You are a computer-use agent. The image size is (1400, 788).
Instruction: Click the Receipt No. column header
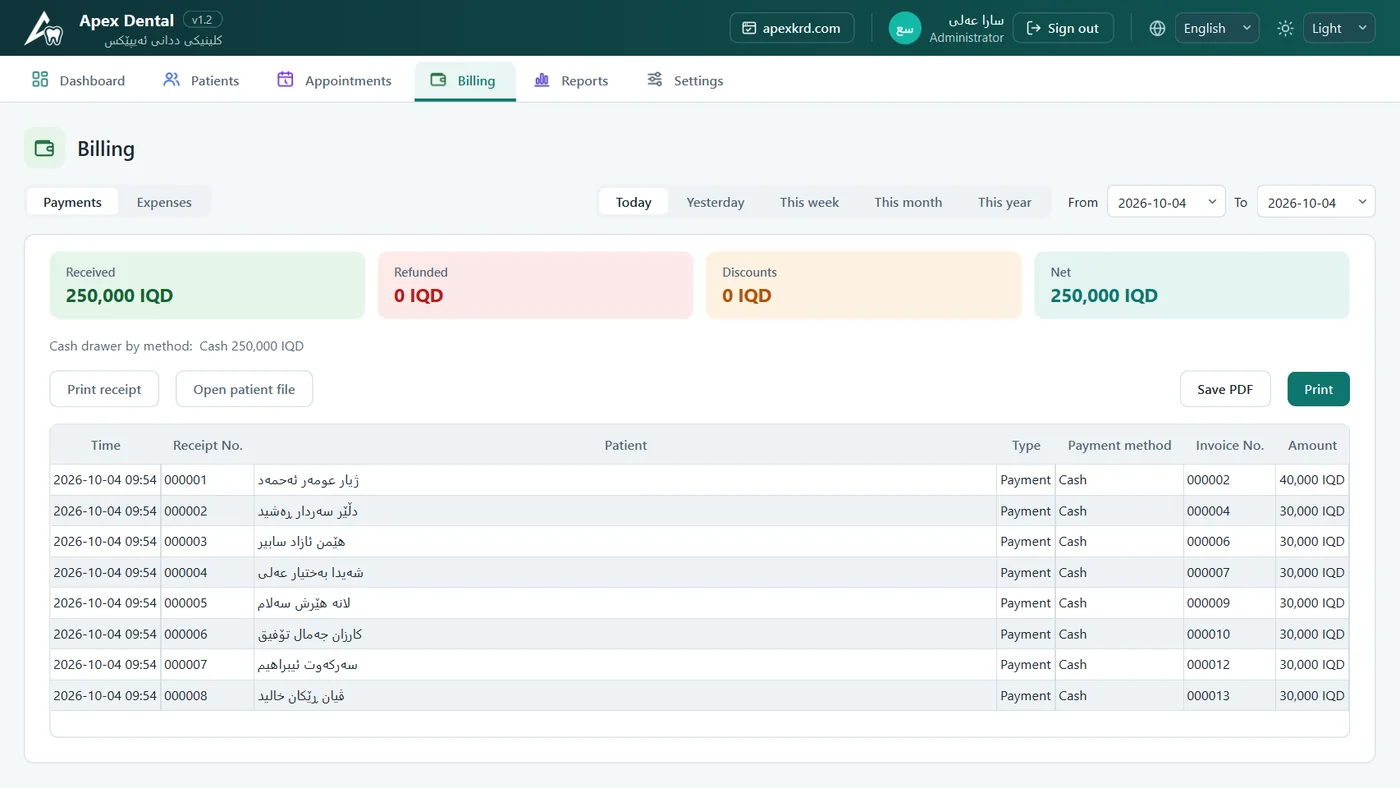click(208, 445)
